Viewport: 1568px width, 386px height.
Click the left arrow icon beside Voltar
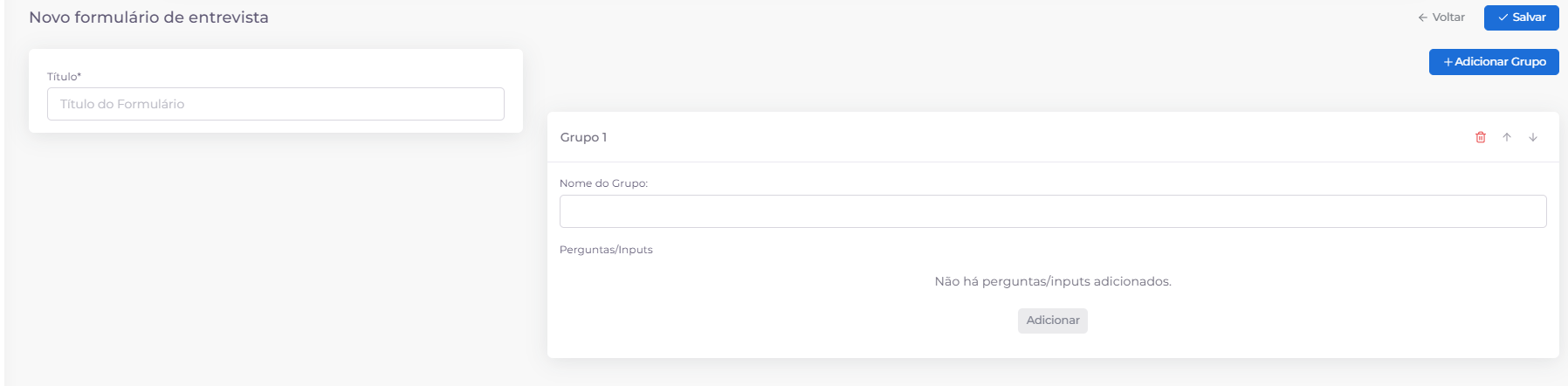(x=1423, y=17)
